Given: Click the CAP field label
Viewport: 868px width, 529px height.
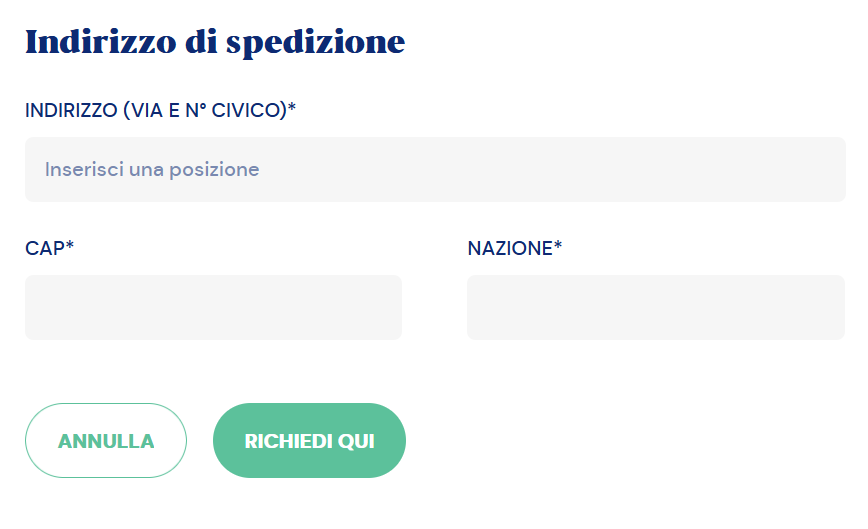Looking at the screenshot, I should coord(45,248).
